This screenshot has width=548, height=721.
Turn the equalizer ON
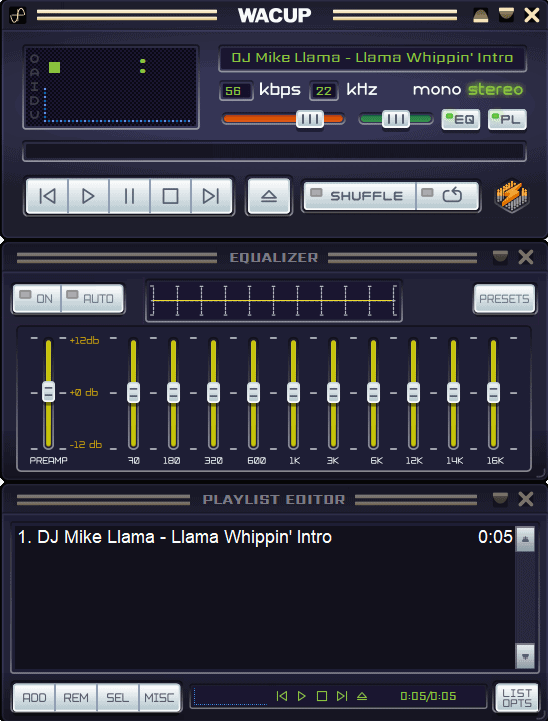tap(37, 298)
